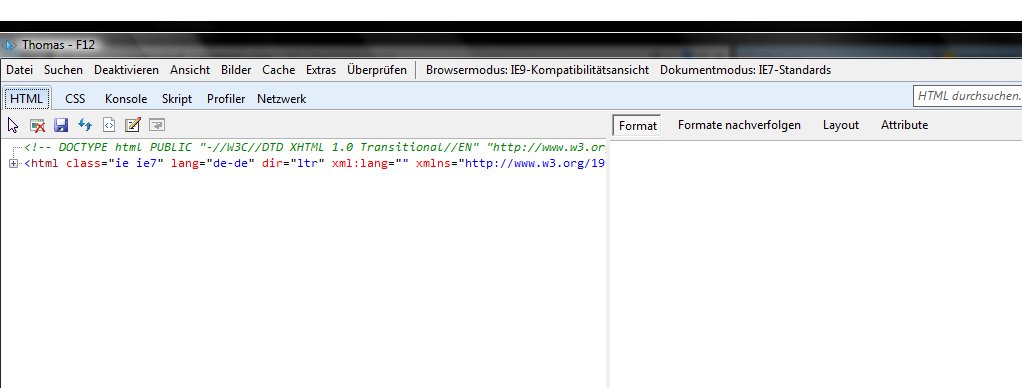The image size is (1022, 388).
Task: Select the DOCTYPE comment line
Action: (315, 147)
